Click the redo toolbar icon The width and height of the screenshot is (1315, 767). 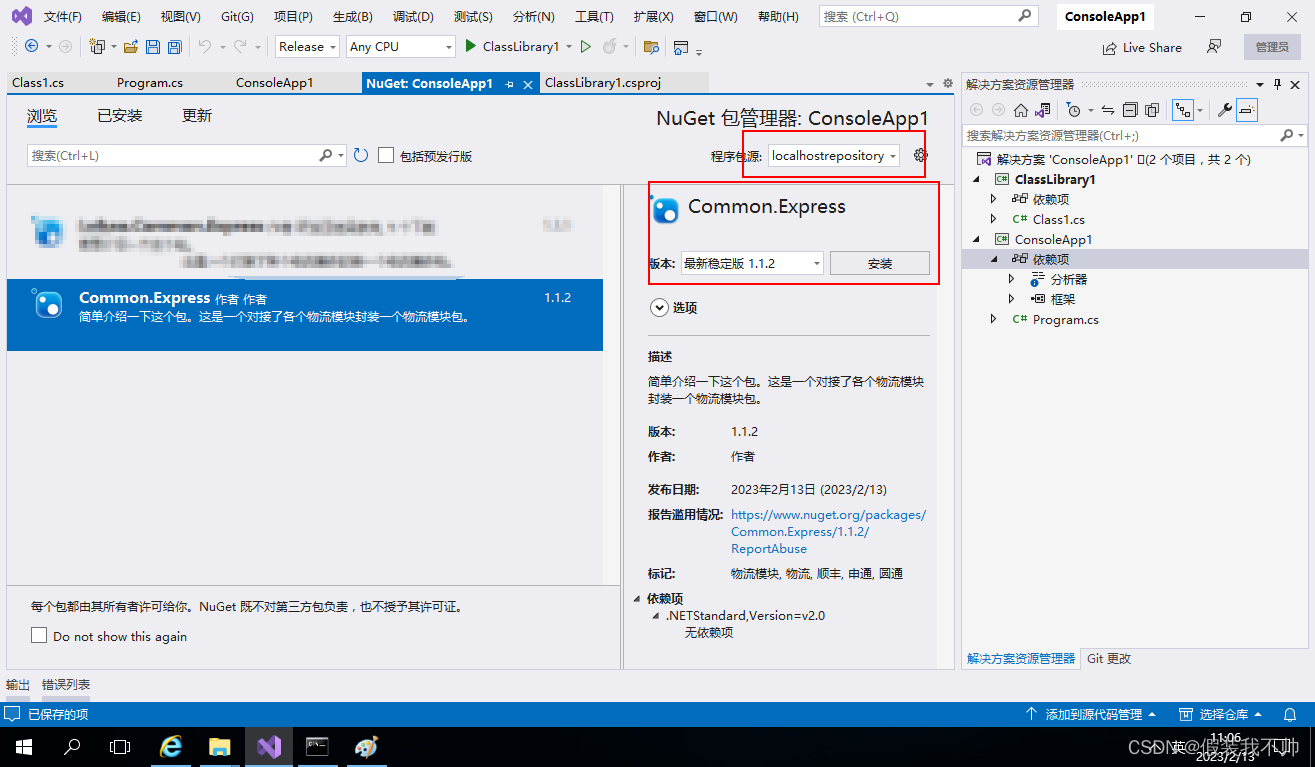click(240, 47)
